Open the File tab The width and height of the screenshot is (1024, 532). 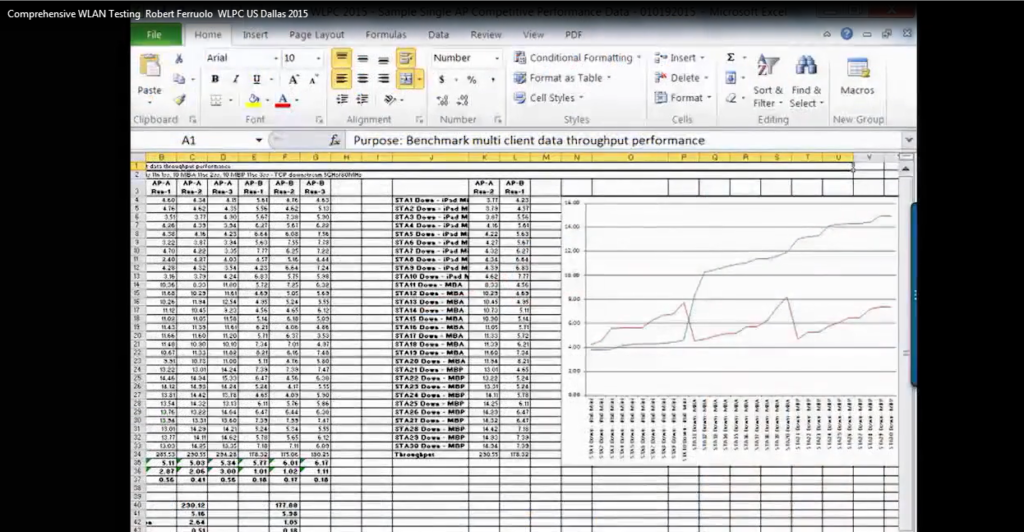[154, 35]
